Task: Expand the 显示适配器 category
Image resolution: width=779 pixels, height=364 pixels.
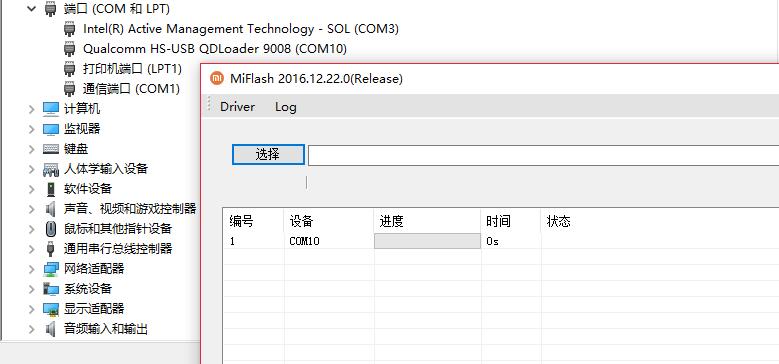Action: [32, 309]
